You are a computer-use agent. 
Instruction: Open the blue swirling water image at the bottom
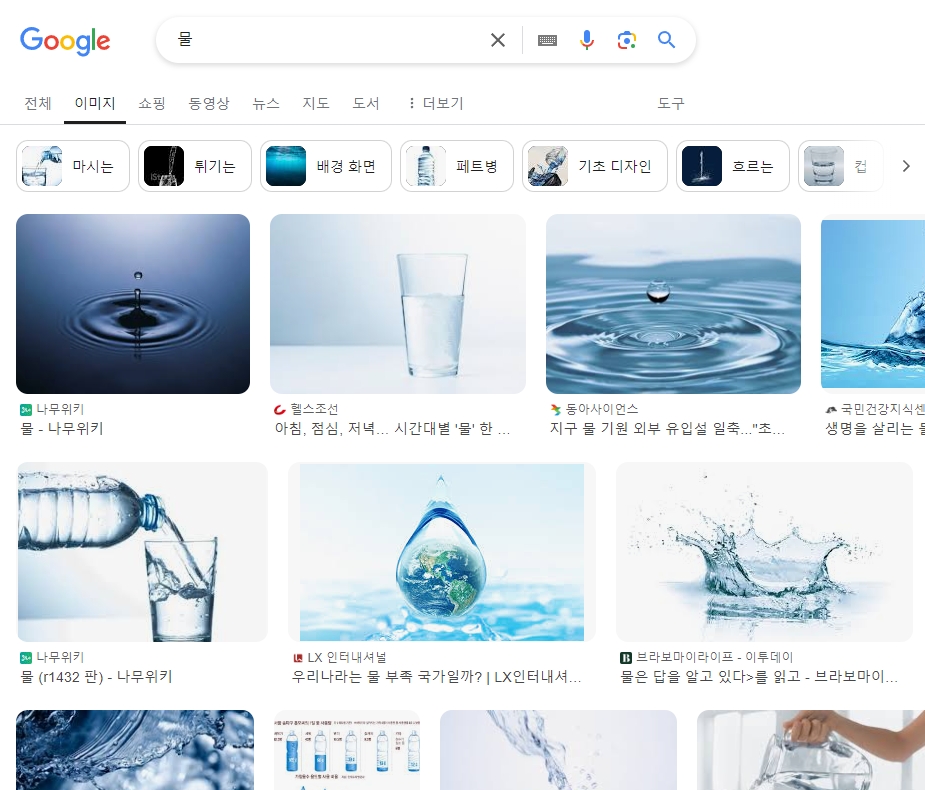(135, 750)
